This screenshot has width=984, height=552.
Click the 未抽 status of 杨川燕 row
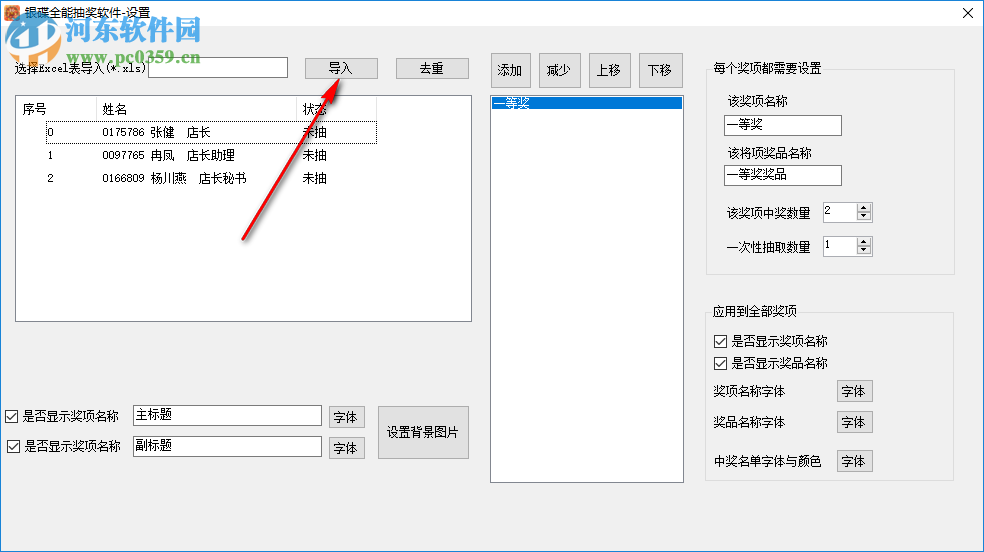pos(314,179)
